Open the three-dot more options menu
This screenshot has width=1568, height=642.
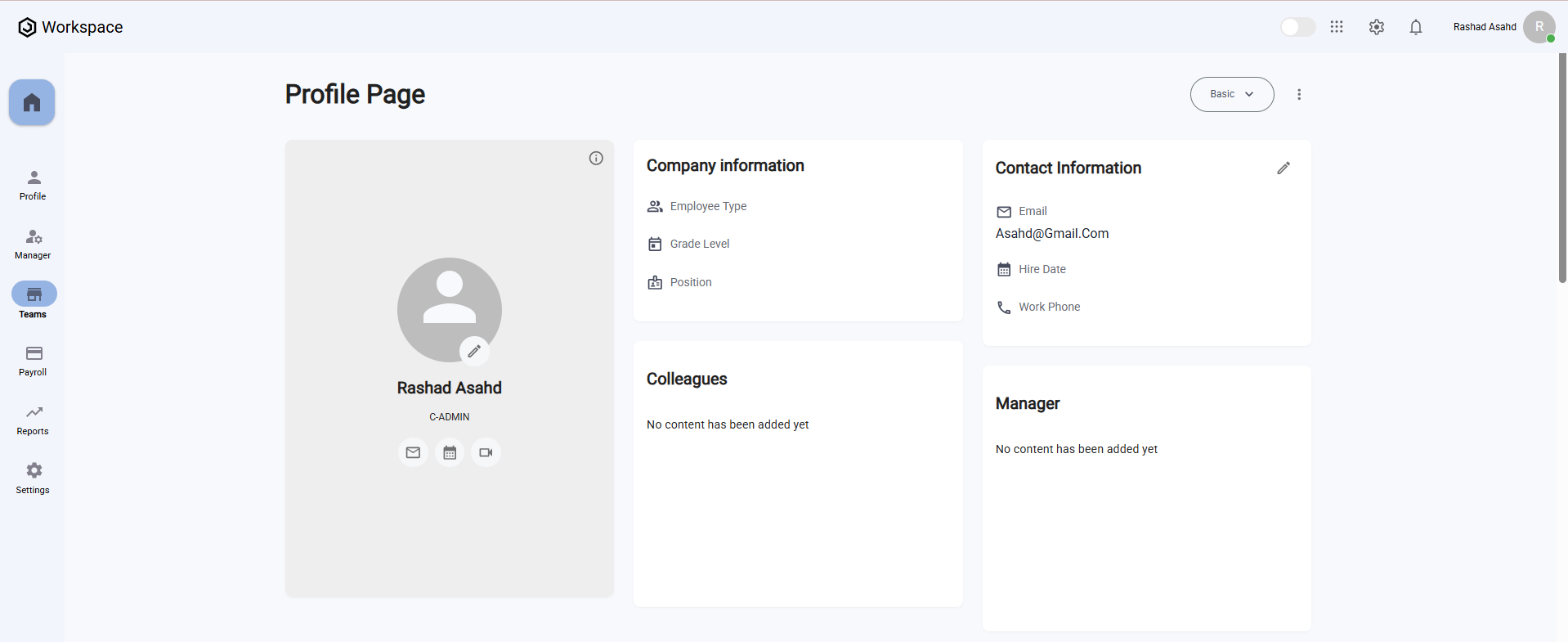tap(1299, 94)
